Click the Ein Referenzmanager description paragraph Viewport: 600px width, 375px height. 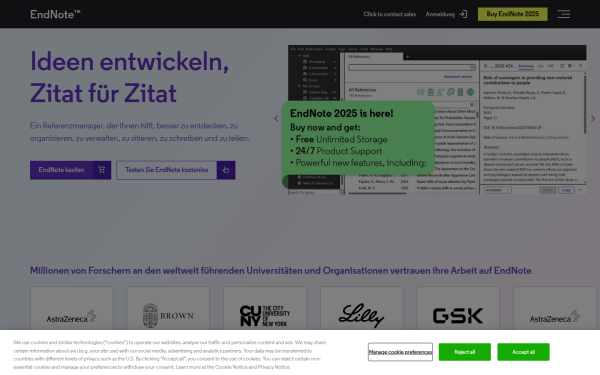[x=140, y=132]
